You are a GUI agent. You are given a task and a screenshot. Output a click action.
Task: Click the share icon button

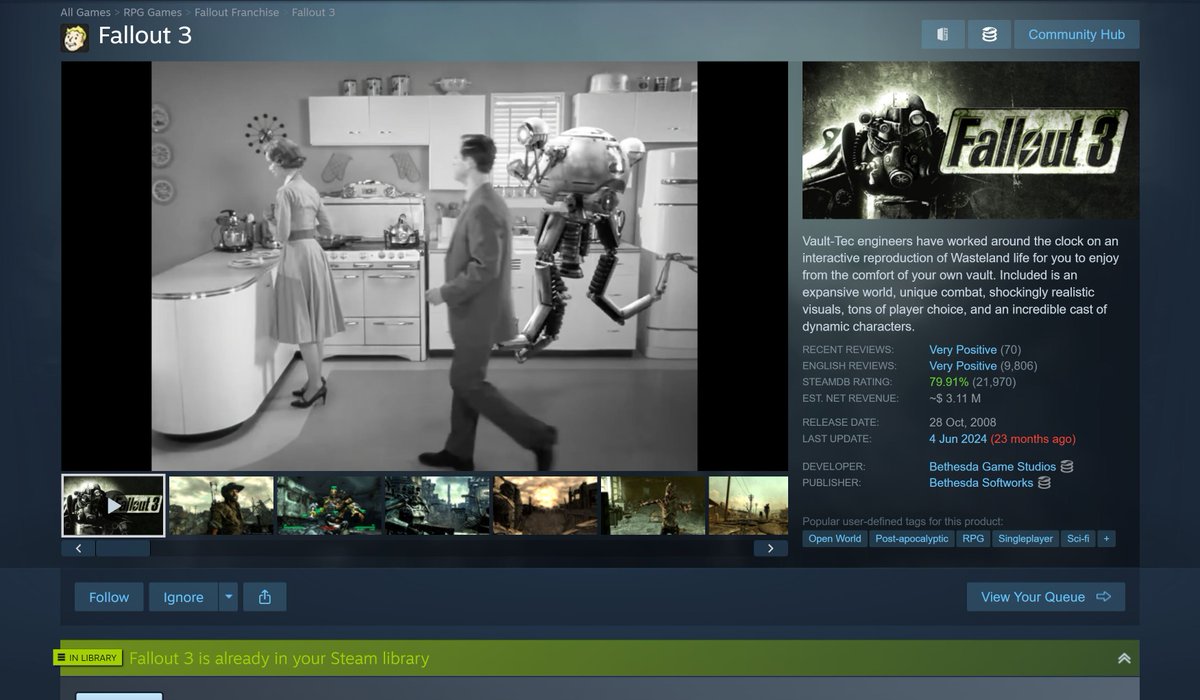click(x=265, y=597)
